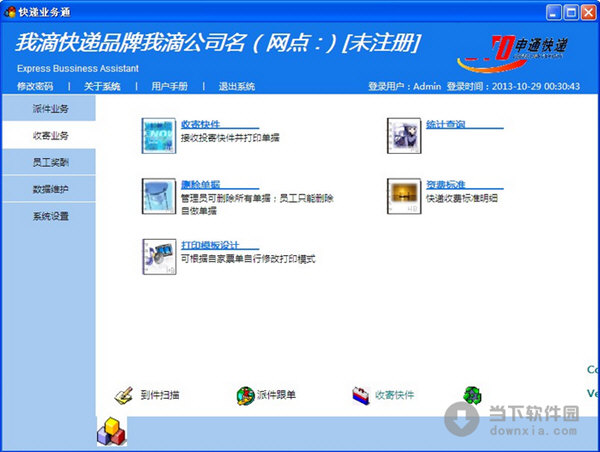Viewport: 600px width, 452px height.
Task: Click the colored cubes icon
Action: pyautogui.click(x=111, y=432)
